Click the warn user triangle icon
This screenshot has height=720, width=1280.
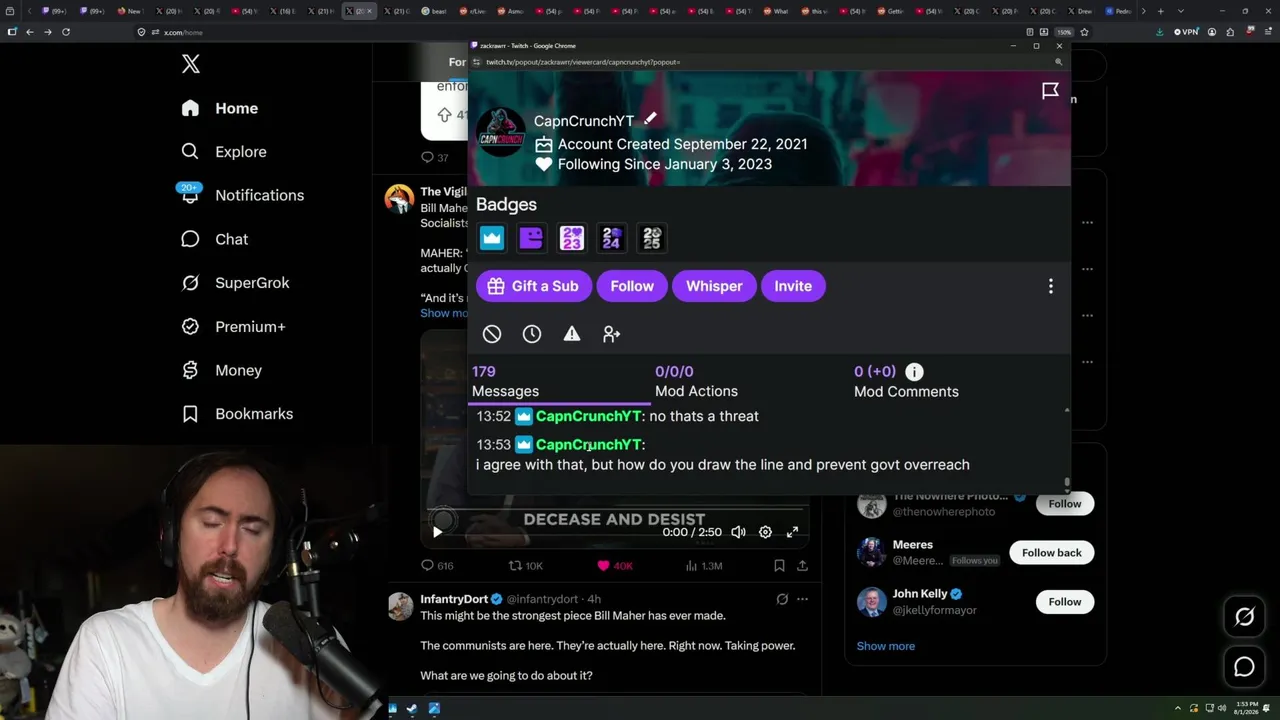click(x=572, y=334)
